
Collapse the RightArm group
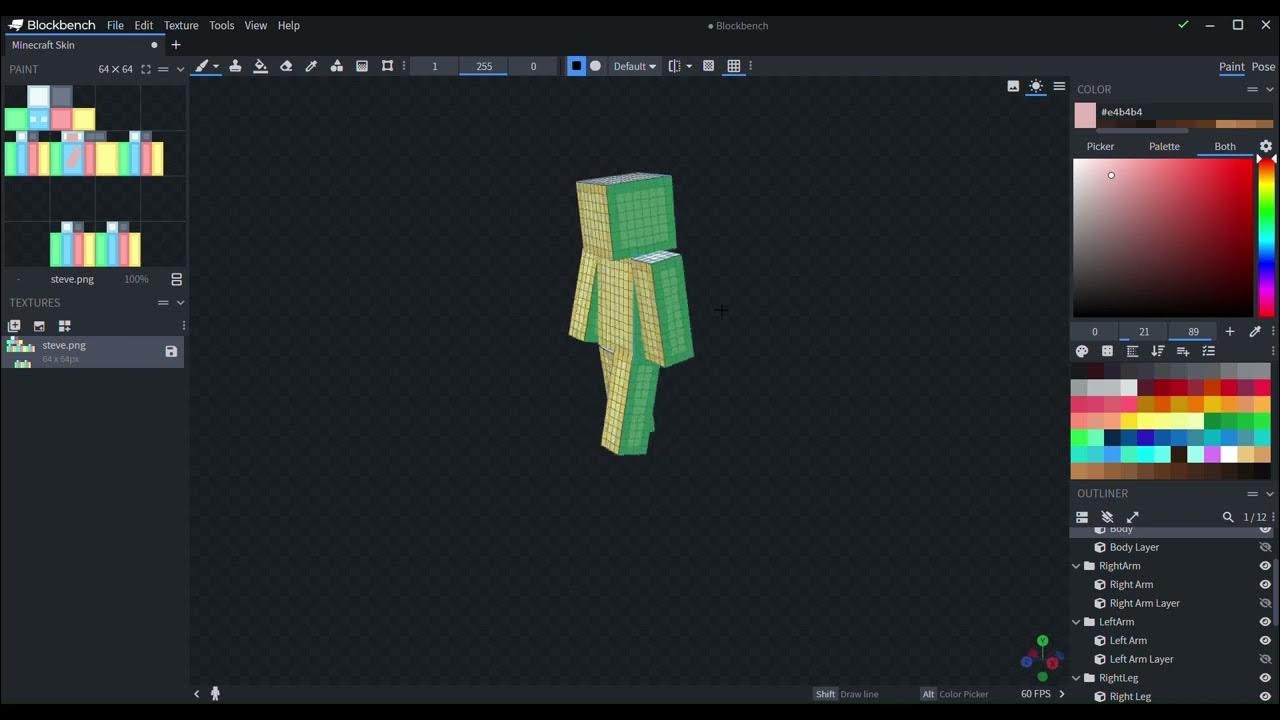pyautogui.click(x=1077, y=566)
